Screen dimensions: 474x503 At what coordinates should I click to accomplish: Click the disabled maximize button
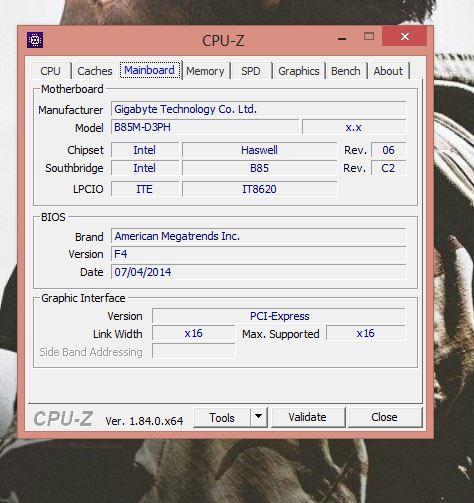[369, 36]
